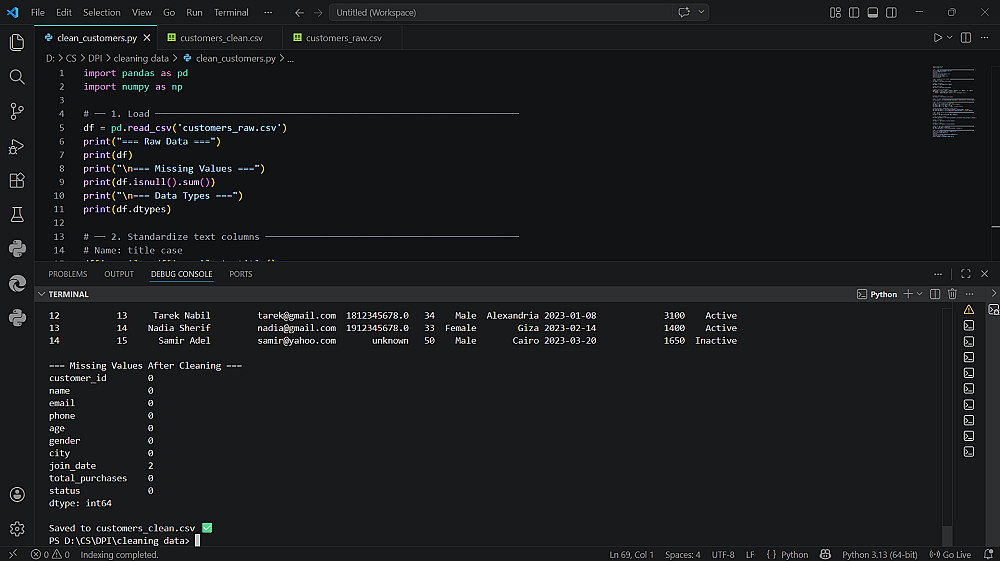Open the Explorer view in activity bar
Screen dimensions: 1000x561
(x=17, y=42)
